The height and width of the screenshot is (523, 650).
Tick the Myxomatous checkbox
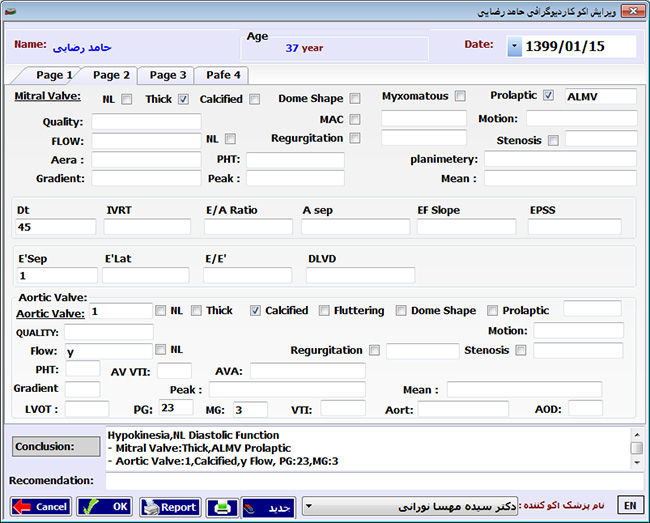coord(460,96)
